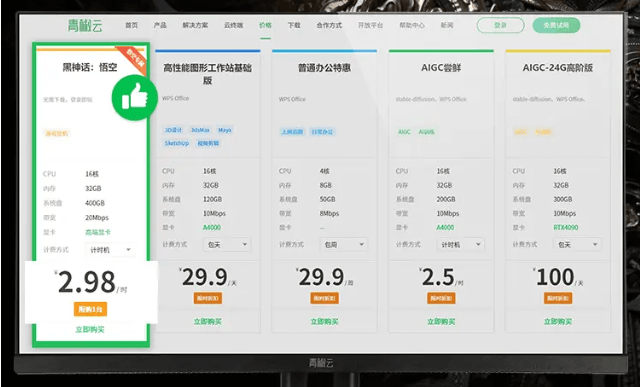The height and width of the screenshot is (387, 640).
Task: Open the 帮助中心 nav item
Action: coord(412,25)
